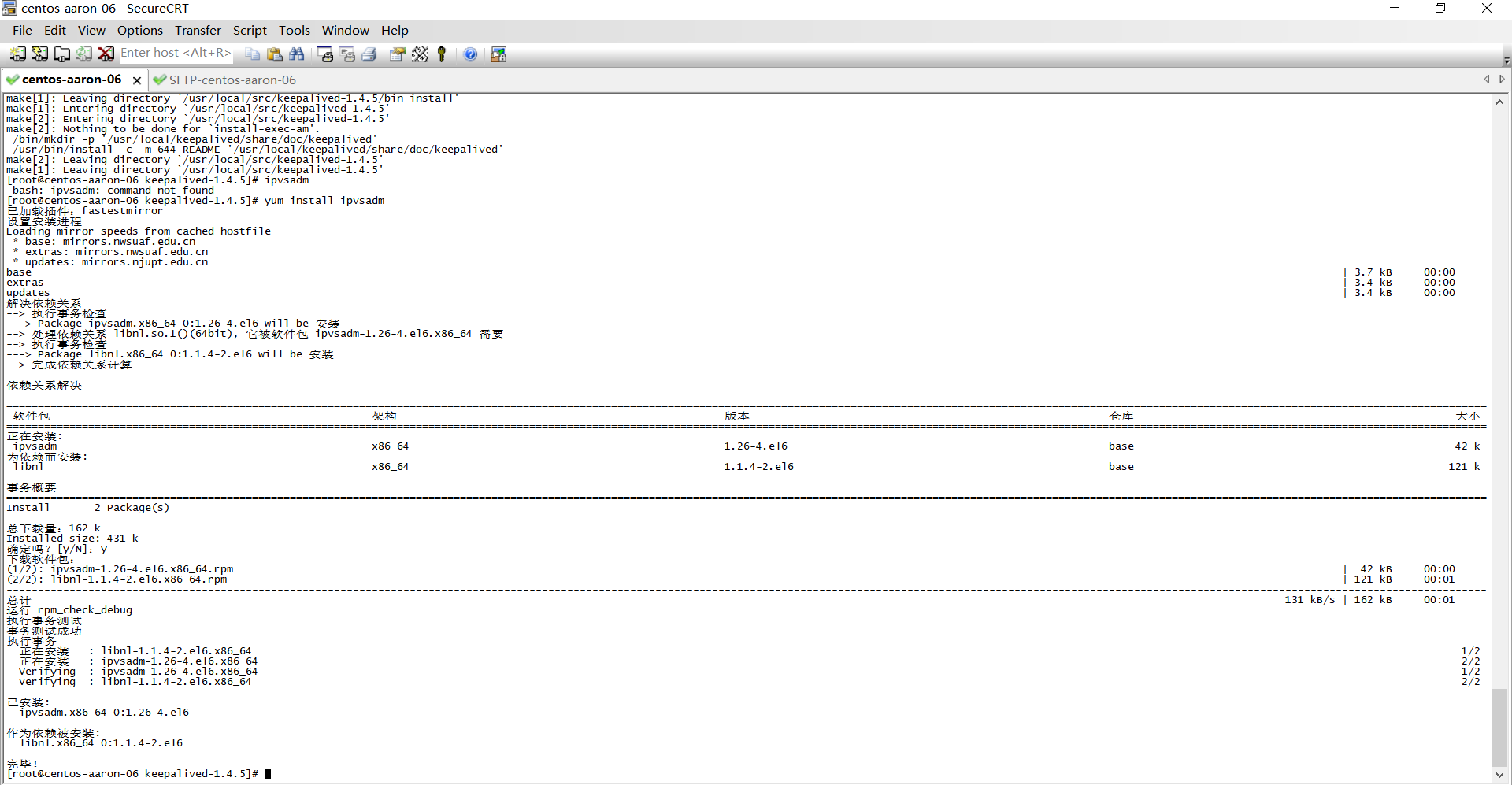This screenshot has height=785, width=1512.
Task: Click the '-bash: ipvsadm: command not found' line
Action: pos(110,191)
